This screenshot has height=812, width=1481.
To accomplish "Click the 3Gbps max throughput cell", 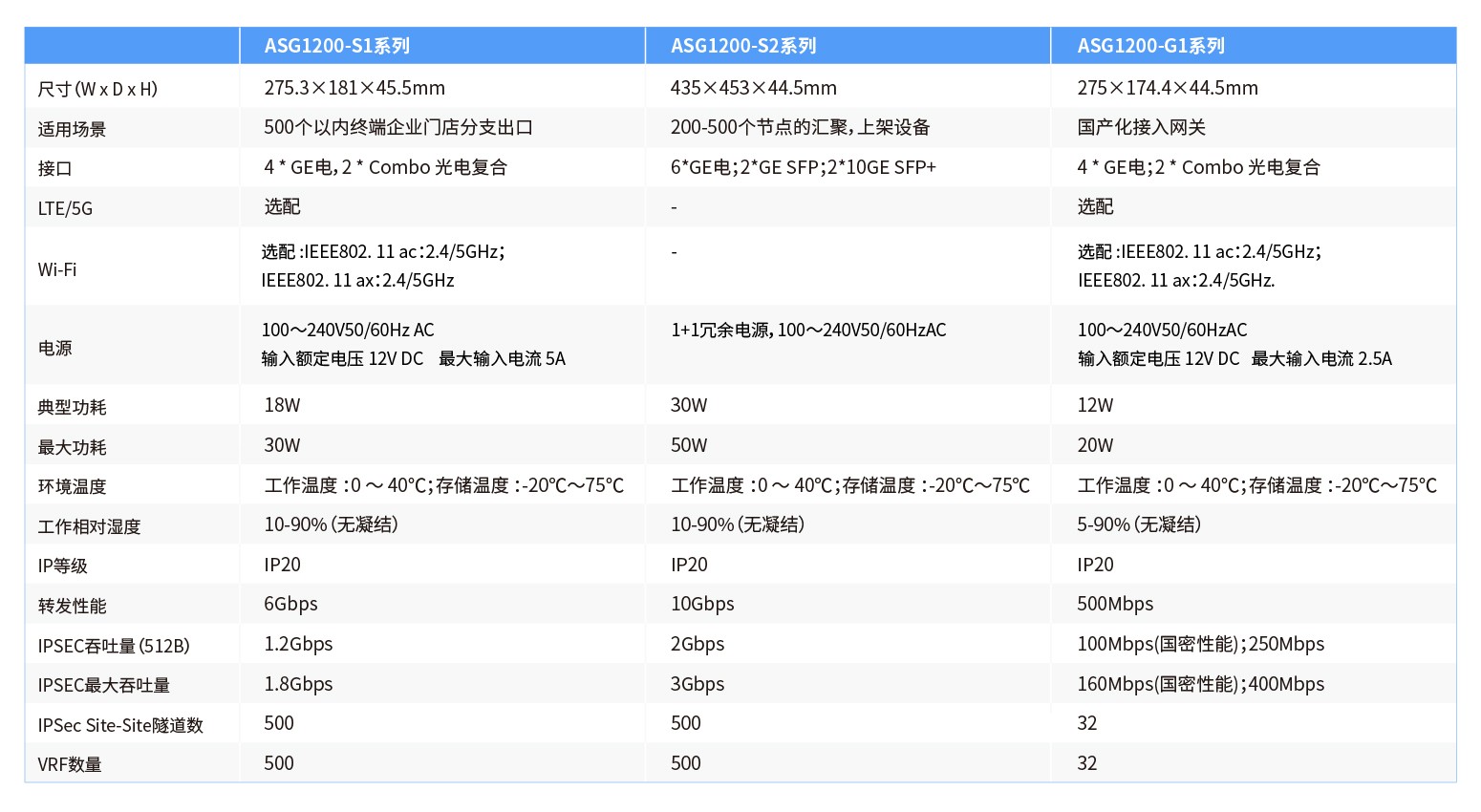I will (698, 684).
